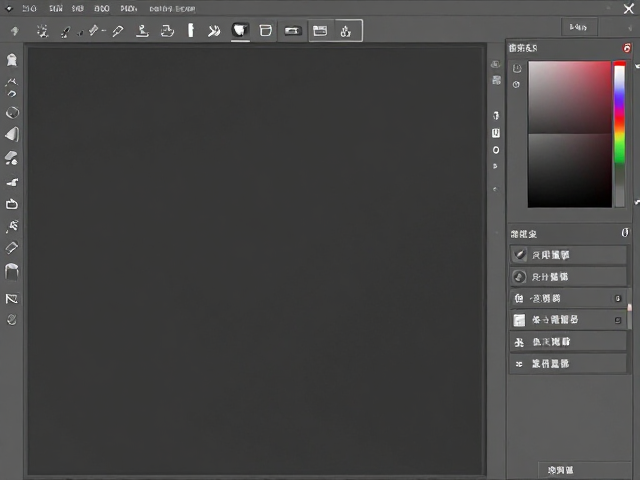Select the list row with the white square thumbnail
Viewport: 640px width, 480px height.
point(568,320)
